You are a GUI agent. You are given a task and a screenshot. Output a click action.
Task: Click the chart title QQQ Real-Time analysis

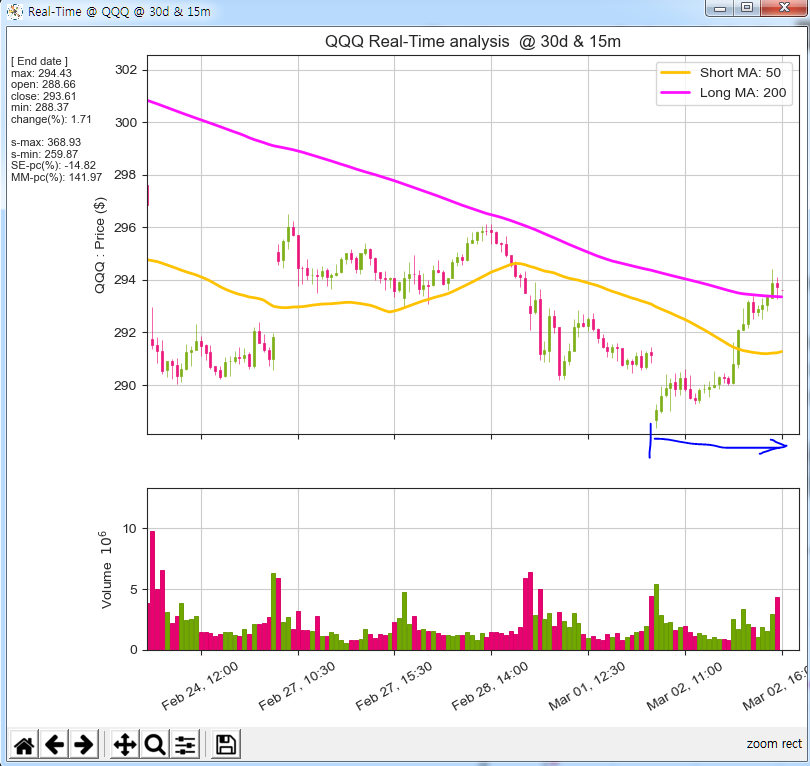pos(473,41)
